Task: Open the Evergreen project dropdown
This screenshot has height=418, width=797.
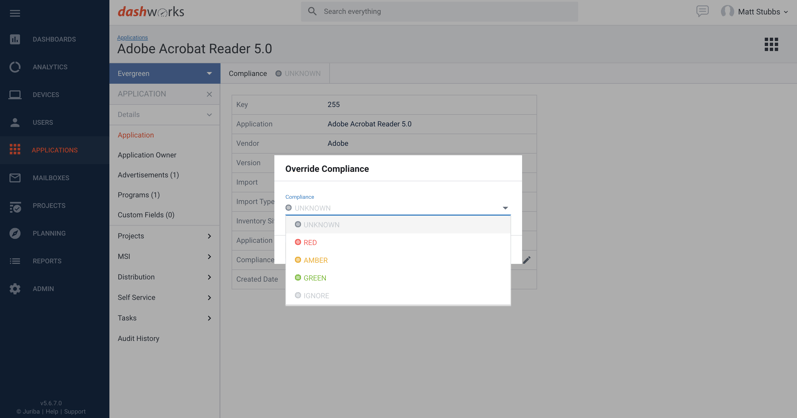Action: click(165, 73)
